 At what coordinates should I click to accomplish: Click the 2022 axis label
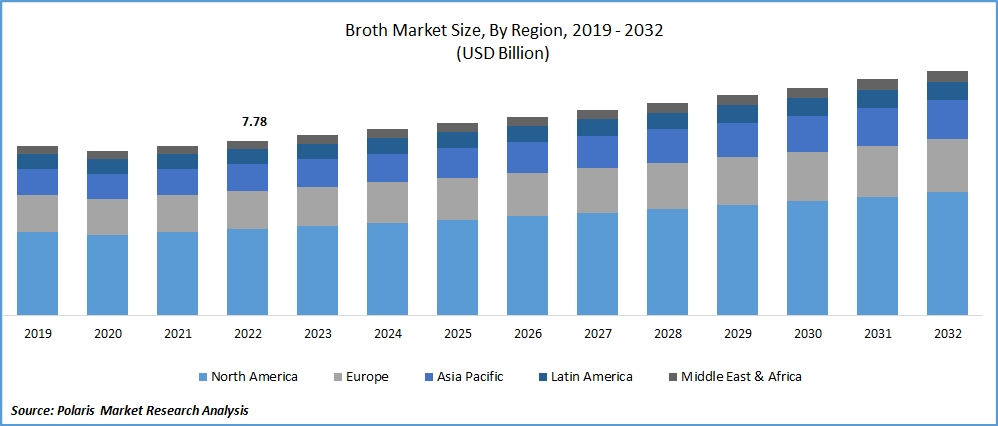248,334
